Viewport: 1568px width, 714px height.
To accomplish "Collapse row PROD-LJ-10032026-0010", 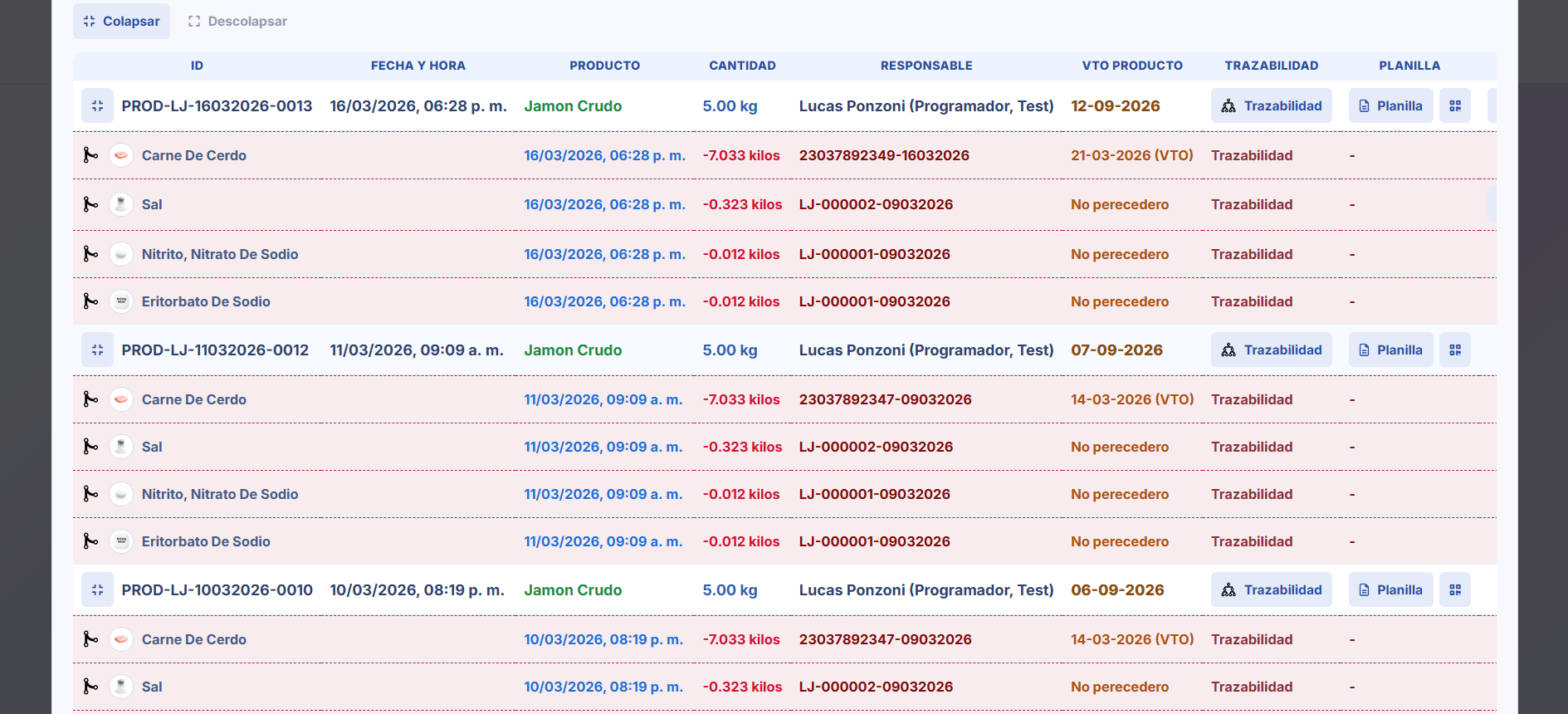I will tap(97, 590).
